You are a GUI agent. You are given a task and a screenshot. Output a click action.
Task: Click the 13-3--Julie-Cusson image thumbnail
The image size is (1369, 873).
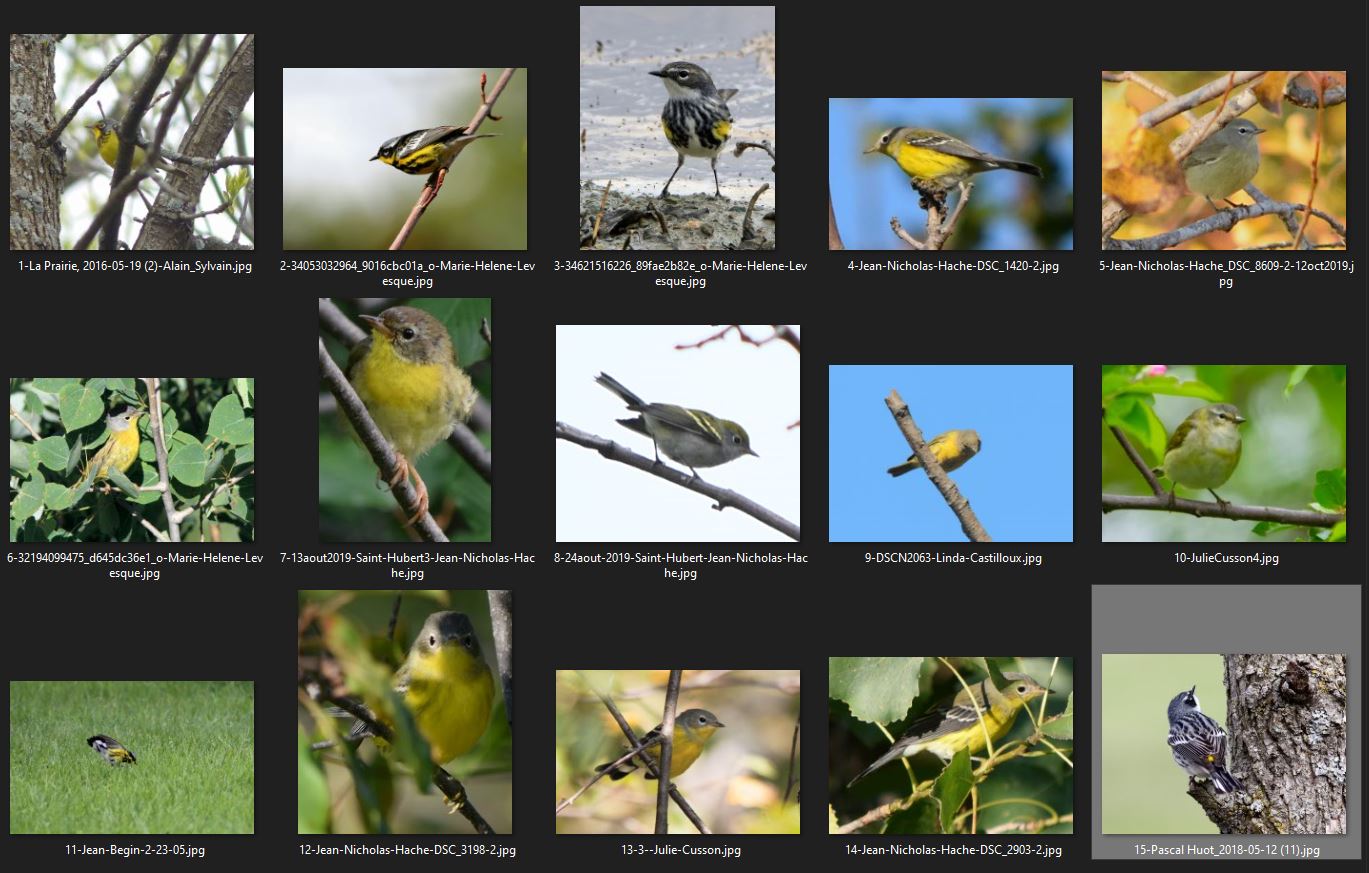677,752
